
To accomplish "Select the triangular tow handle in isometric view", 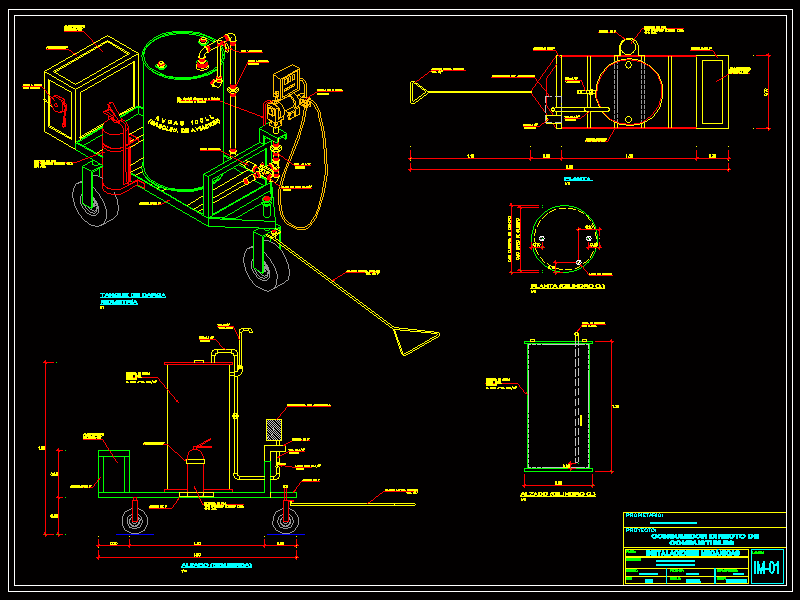I will (414, 341).
